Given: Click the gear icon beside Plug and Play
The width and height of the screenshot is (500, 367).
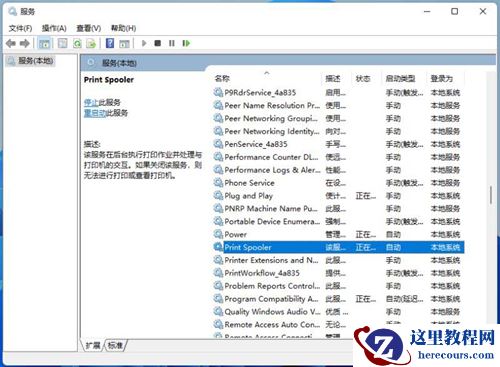Looking at the screenshot, I should pyautogui.click(x=218, y=196).
